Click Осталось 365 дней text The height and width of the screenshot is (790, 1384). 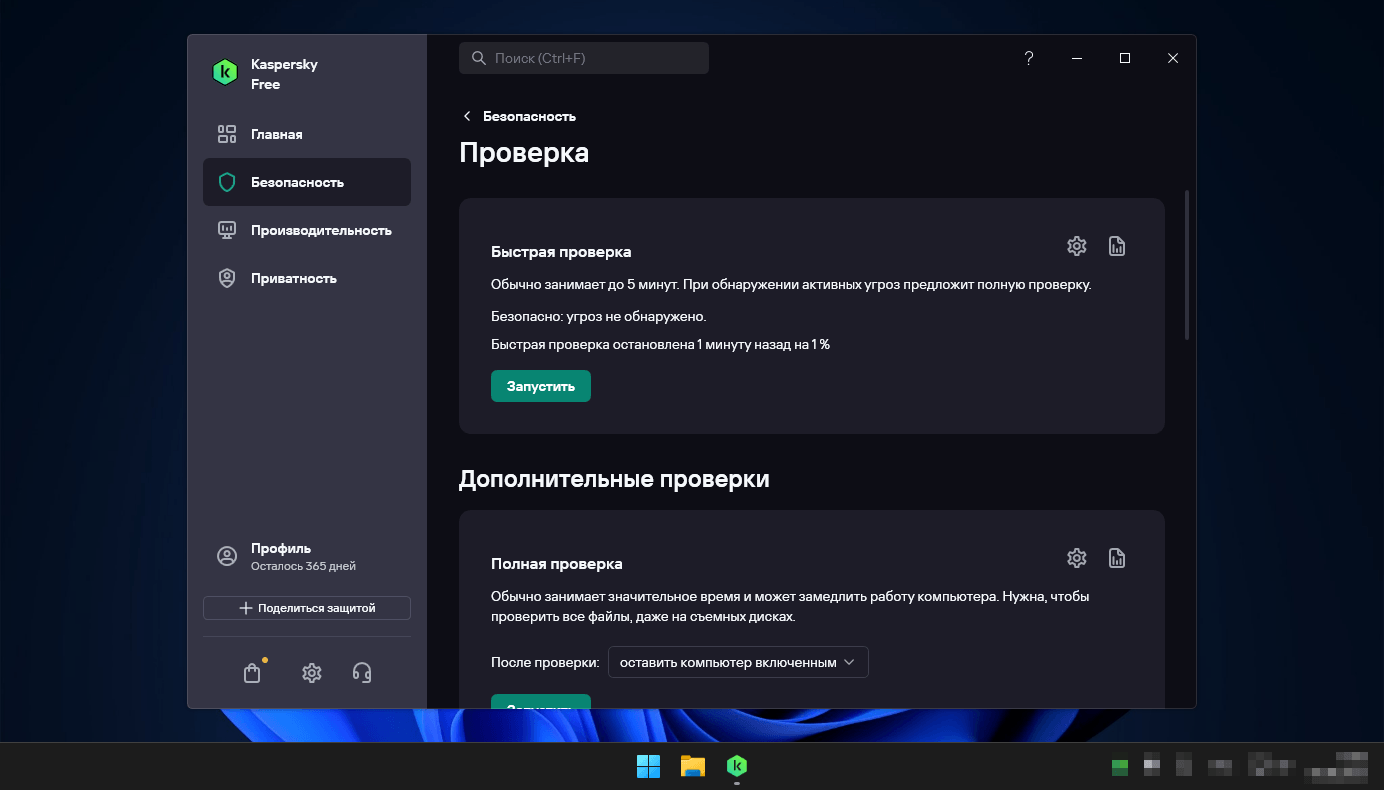point(303,566)
